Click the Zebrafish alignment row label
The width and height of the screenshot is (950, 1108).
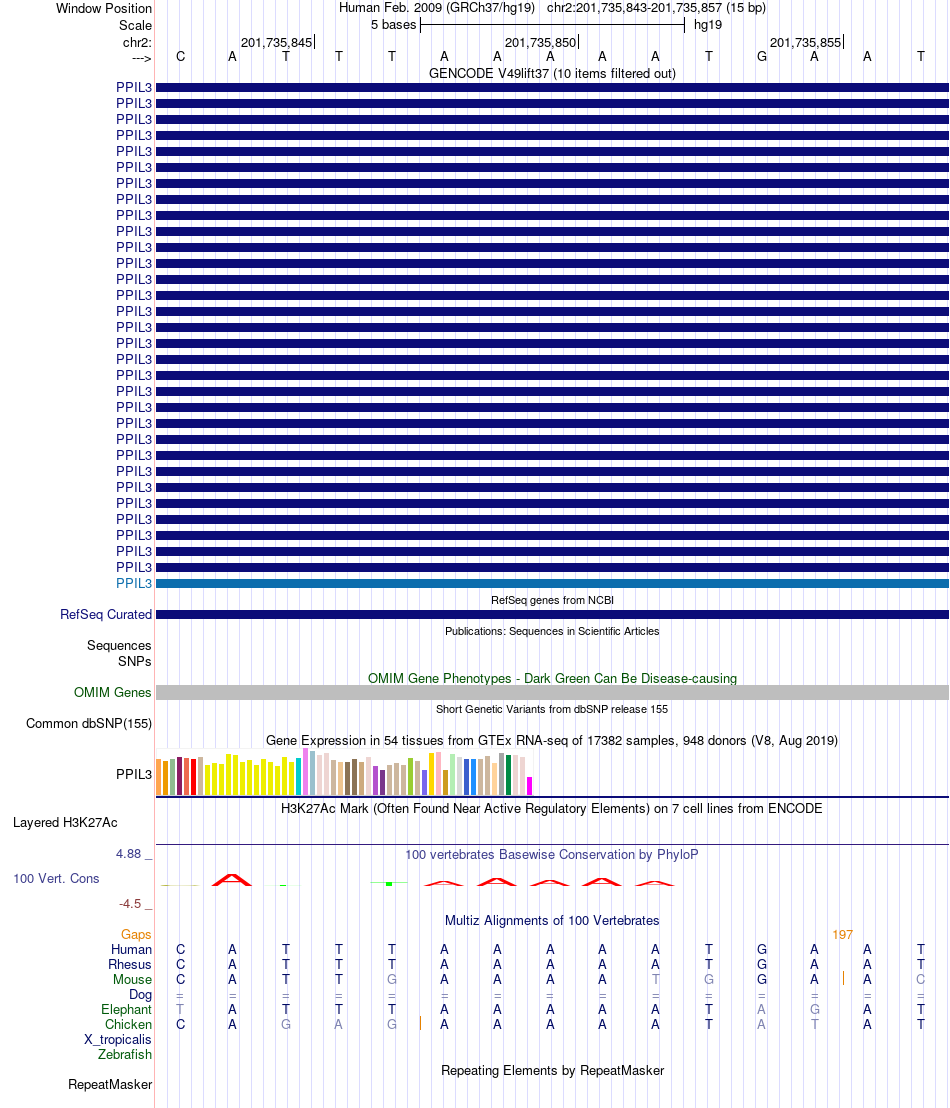[124, 1054]
